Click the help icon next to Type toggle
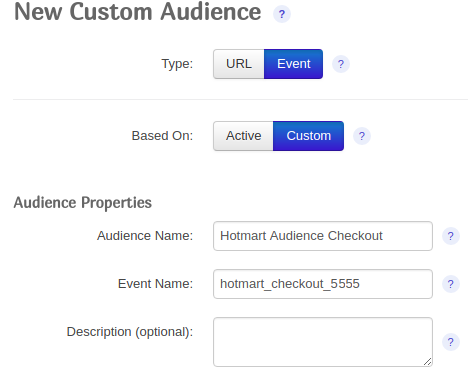 click(x=341, y=64)
